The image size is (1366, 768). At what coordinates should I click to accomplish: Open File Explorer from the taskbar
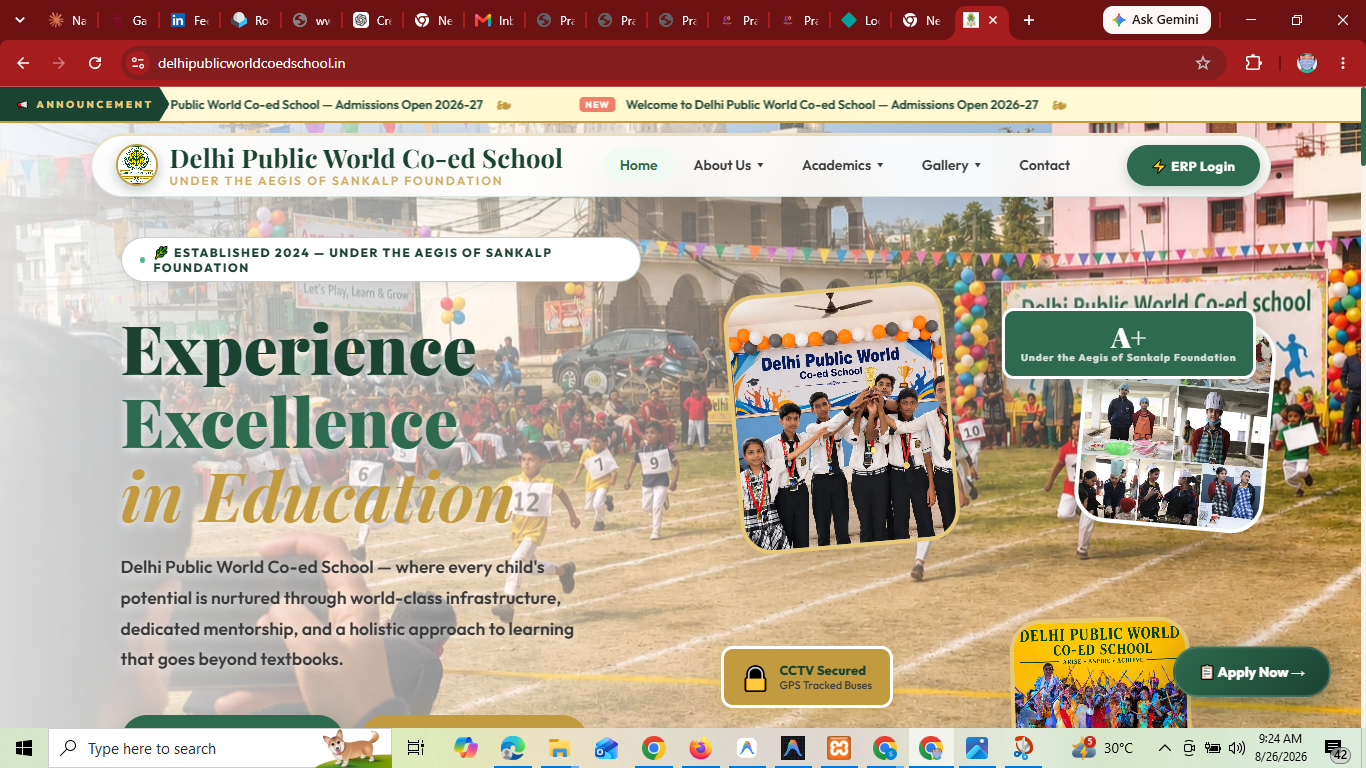pos(558,748)
